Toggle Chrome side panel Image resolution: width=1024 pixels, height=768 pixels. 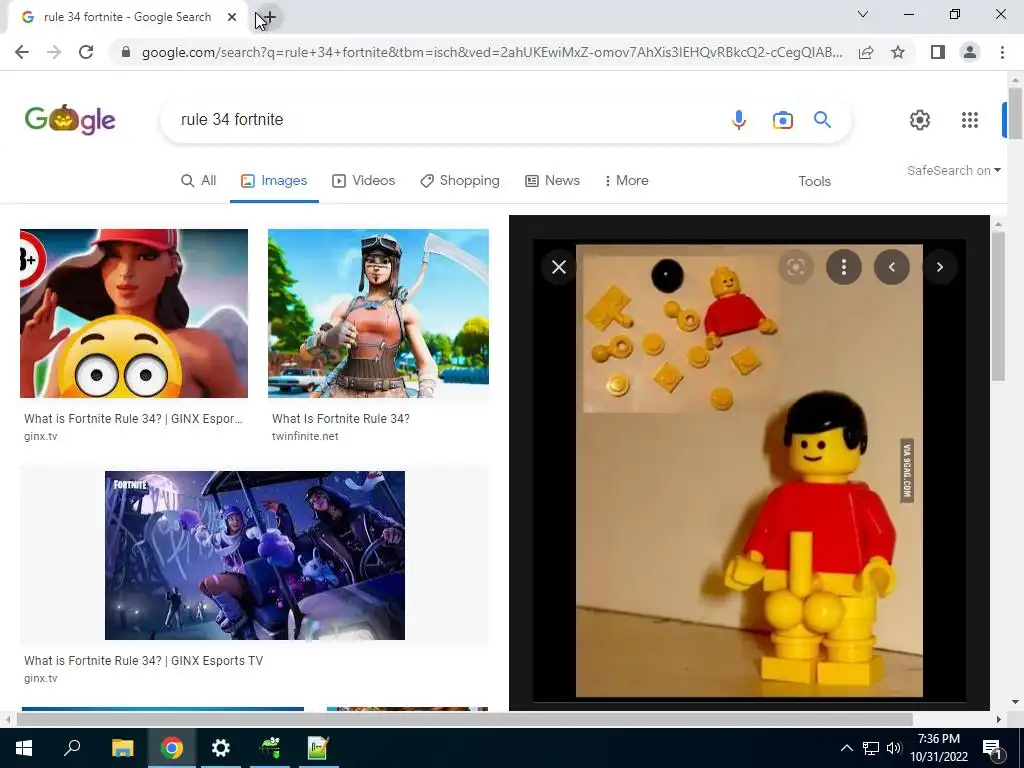pyautogui.click(x=938, y=52)
